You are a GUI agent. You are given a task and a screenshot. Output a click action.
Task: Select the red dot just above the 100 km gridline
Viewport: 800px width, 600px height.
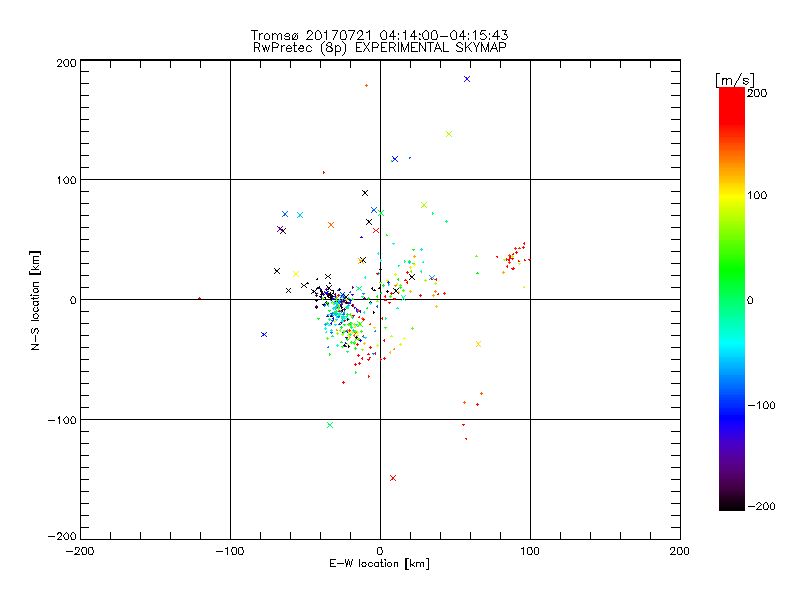click(x=324, y=173)
